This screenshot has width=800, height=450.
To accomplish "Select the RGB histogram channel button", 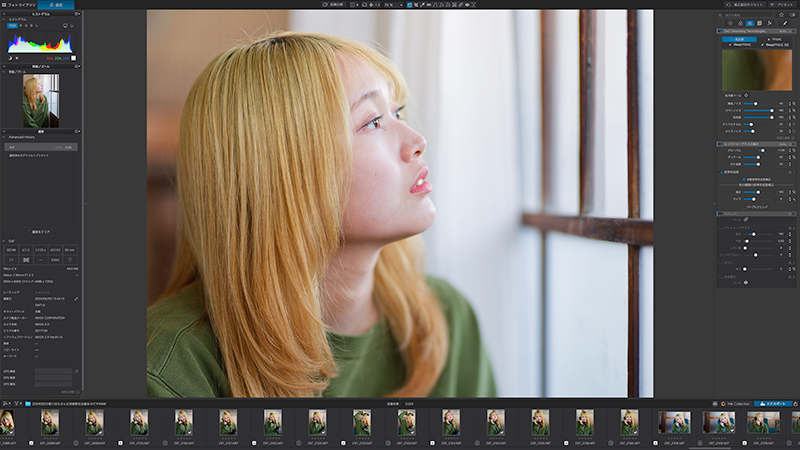I will pyautogui.click(x=12, y=25).
